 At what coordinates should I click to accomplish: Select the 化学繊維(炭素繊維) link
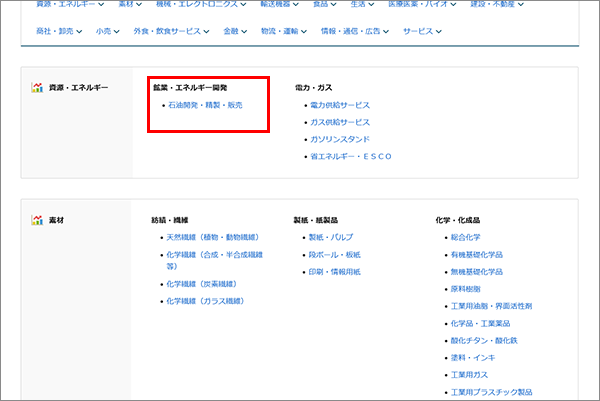click(202, 284)
